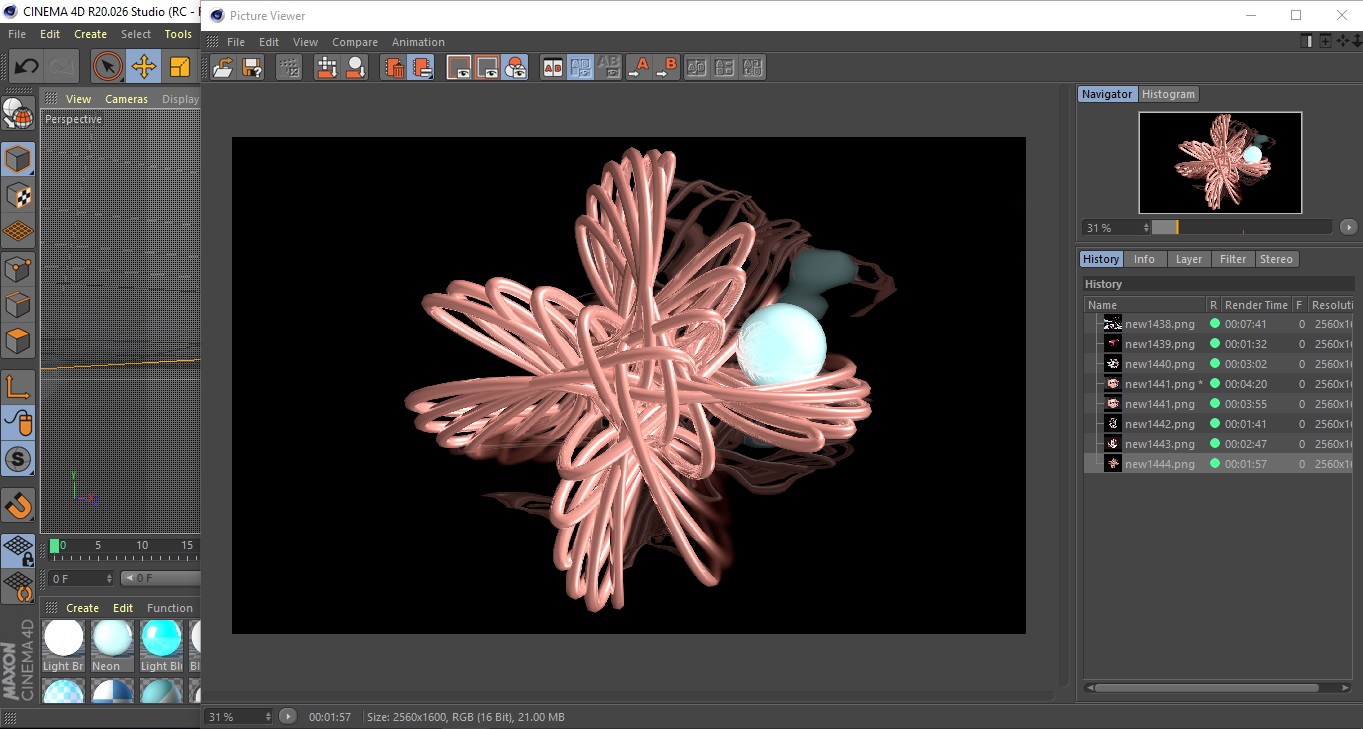Click the Remove Image trash icon
The image size is (1363, 729).
[394, 68]
